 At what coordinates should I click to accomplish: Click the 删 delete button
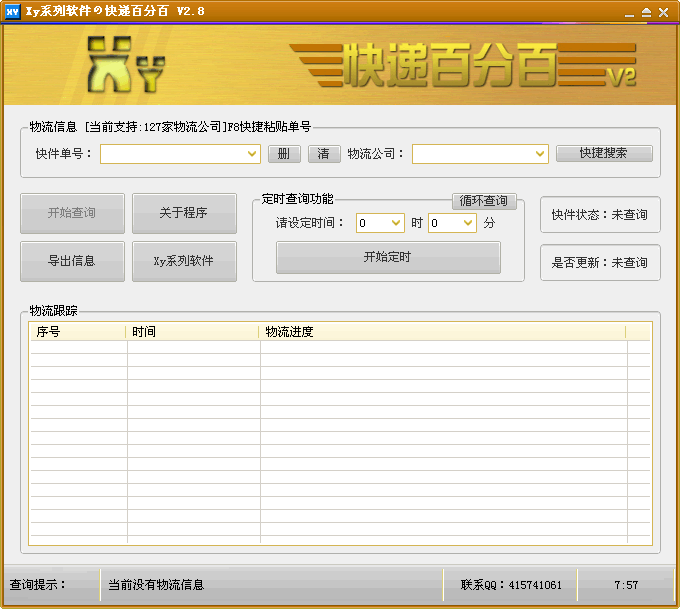(x=284, y=154)
